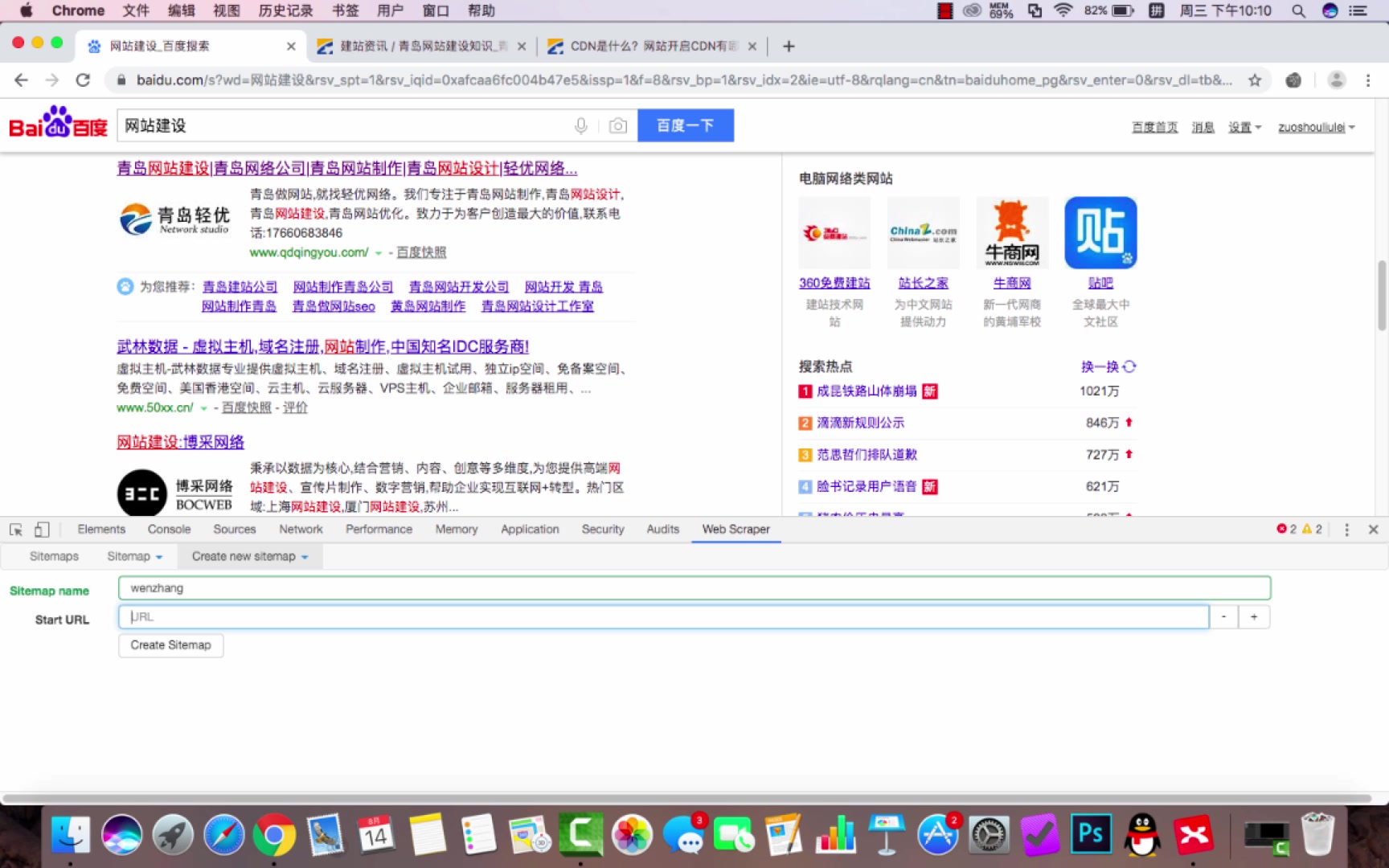The image size is (1389, 868).
Task: Switch to the Elements DevTools tab
Action: 101,529
